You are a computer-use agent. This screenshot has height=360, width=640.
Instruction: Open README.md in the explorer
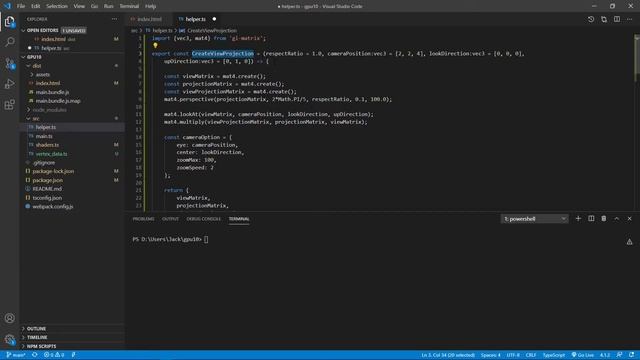pyautogui.click(x=47, y=189)
